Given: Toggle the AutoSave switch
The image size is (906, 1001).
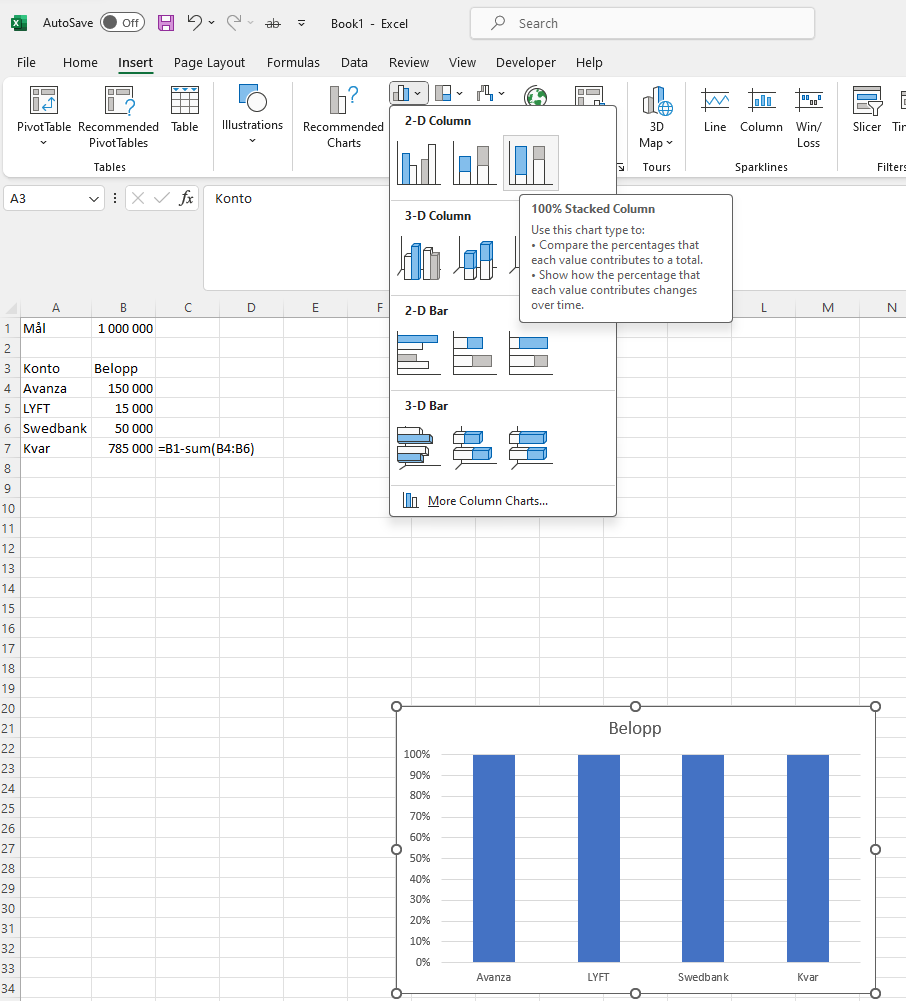Looking at the screenshot, I should 122,23.
